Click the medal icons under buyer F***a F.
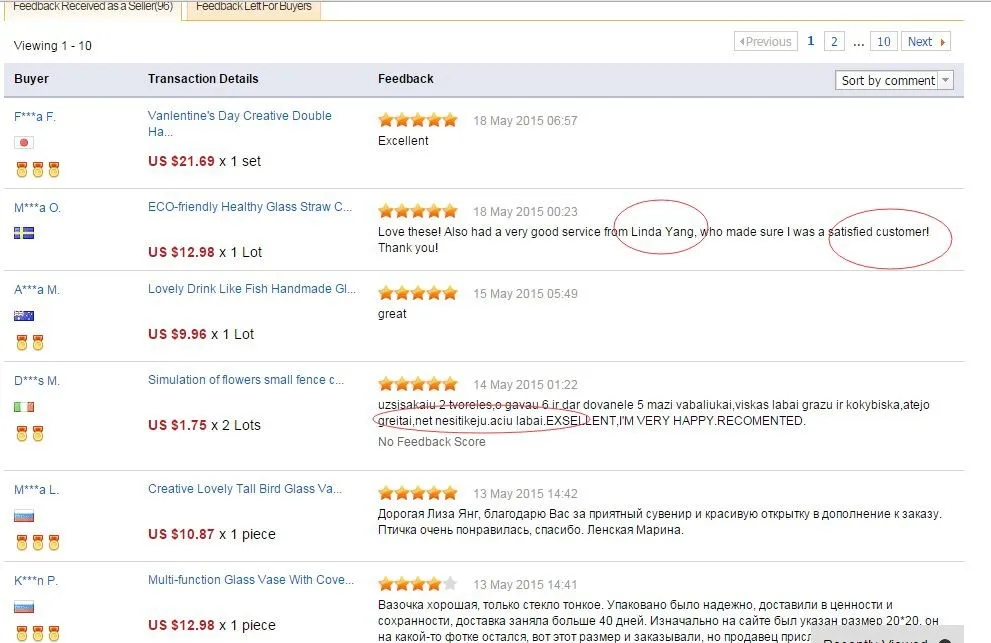 click(x=38, y=169)
